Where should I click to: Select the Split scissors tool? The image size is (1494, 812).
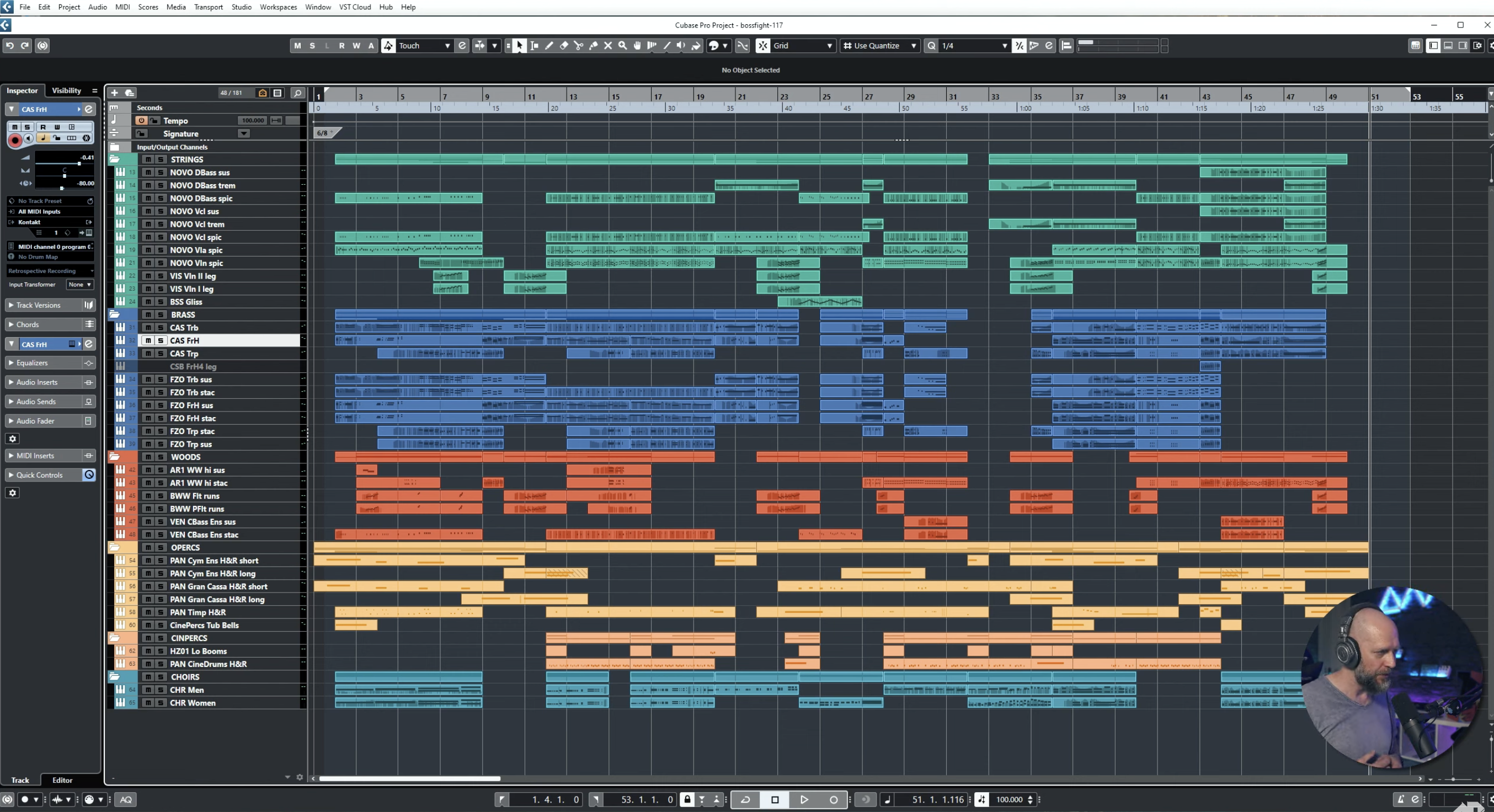(578, 45)
